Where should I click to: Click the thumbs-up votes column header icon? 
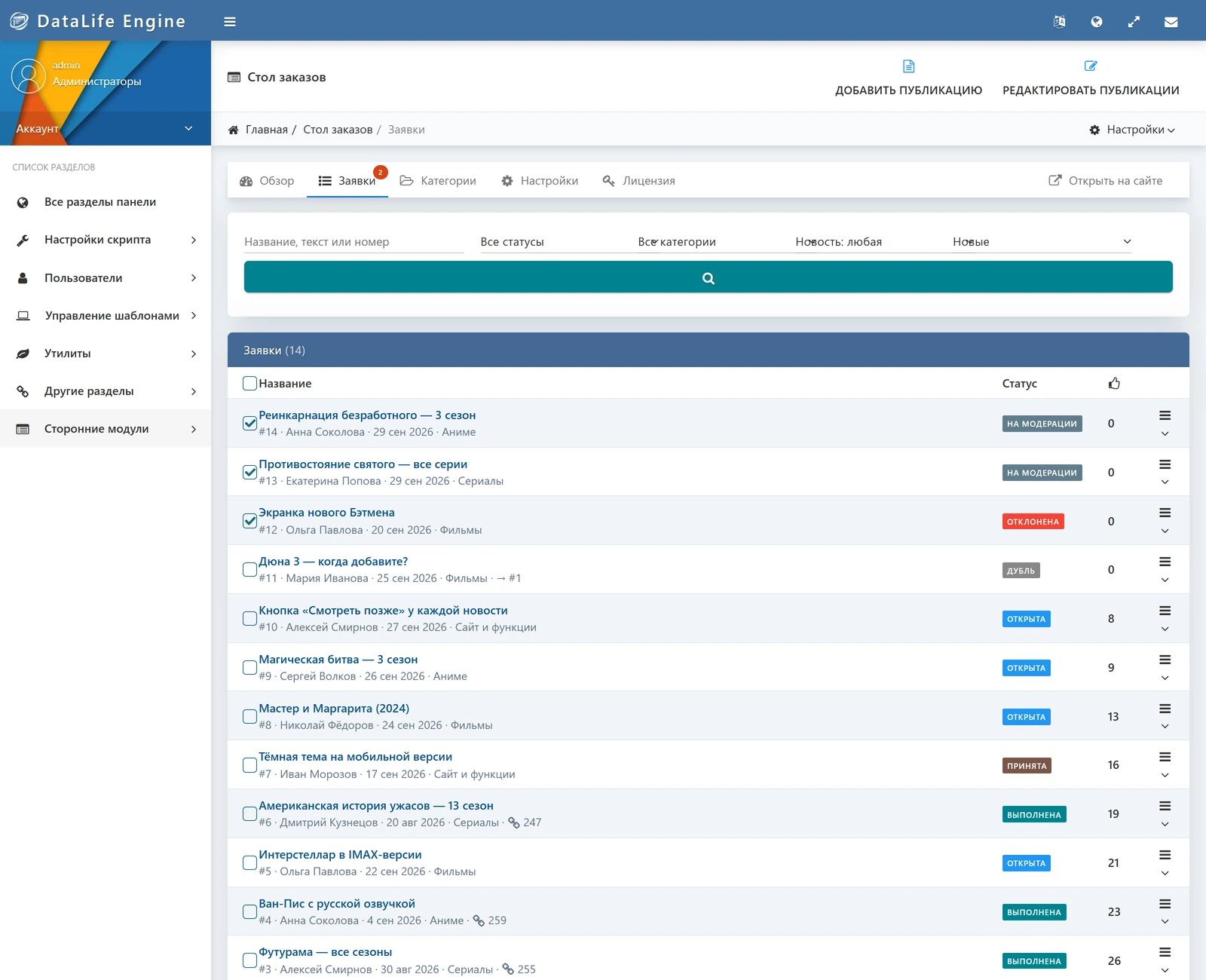pyautogui.click(x=1114, y=383)
